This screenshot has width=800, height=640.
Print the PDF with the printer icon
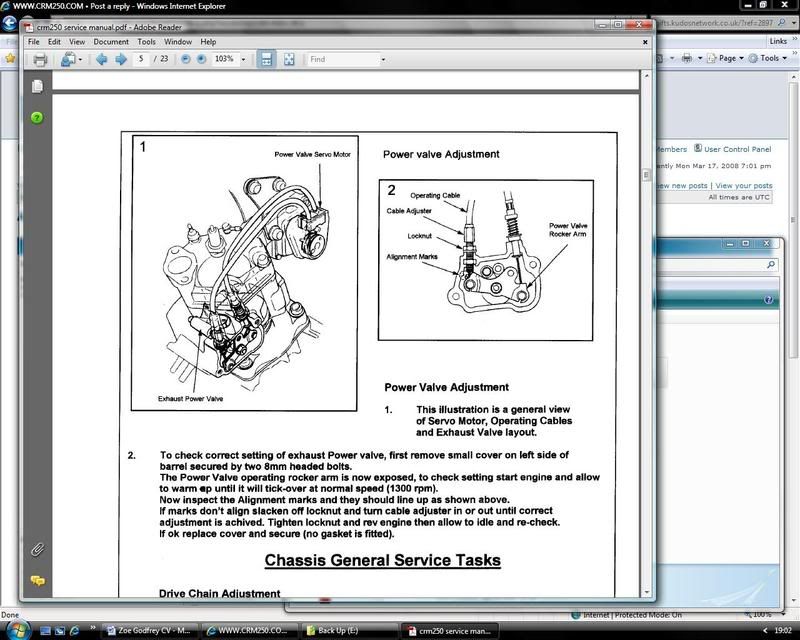(x=40, y=60)
